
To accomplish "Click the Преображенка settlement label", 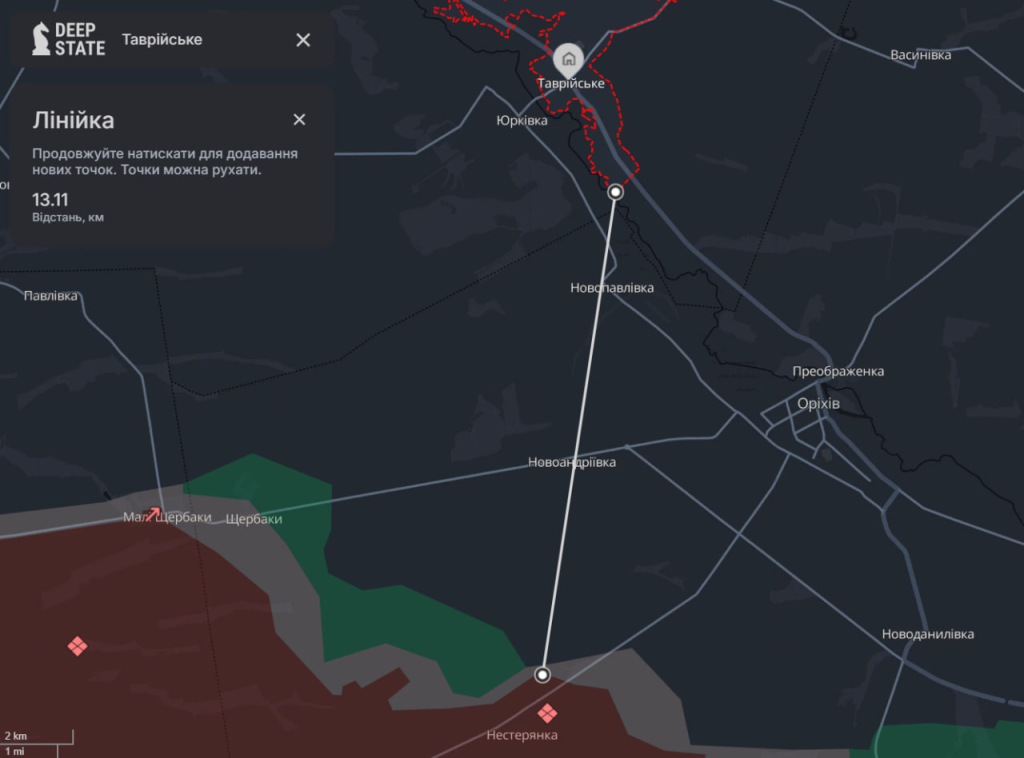I will [x=838, y=372].
